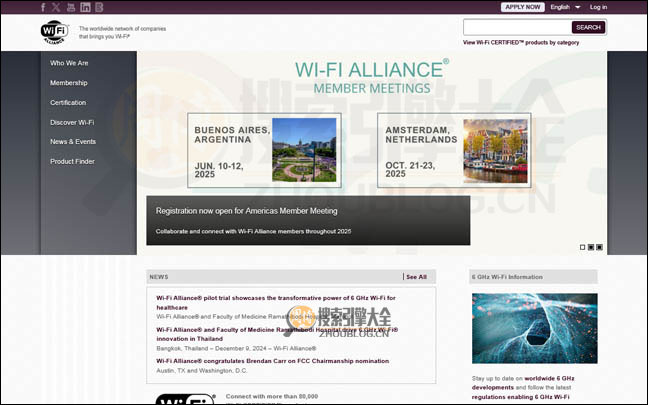Click the Wi-Fi Alliance logo

point(55,33)
